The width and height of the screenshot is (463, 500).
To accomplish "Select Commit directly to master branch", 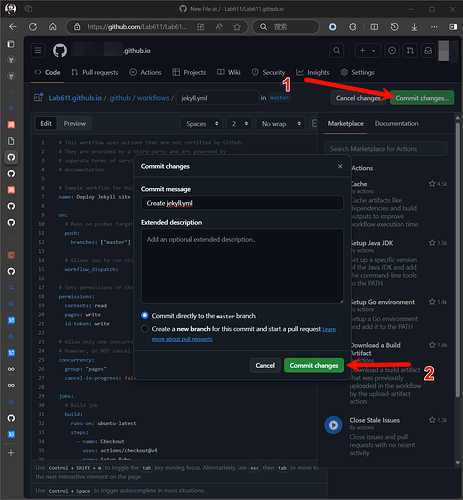I will (145, 315).
